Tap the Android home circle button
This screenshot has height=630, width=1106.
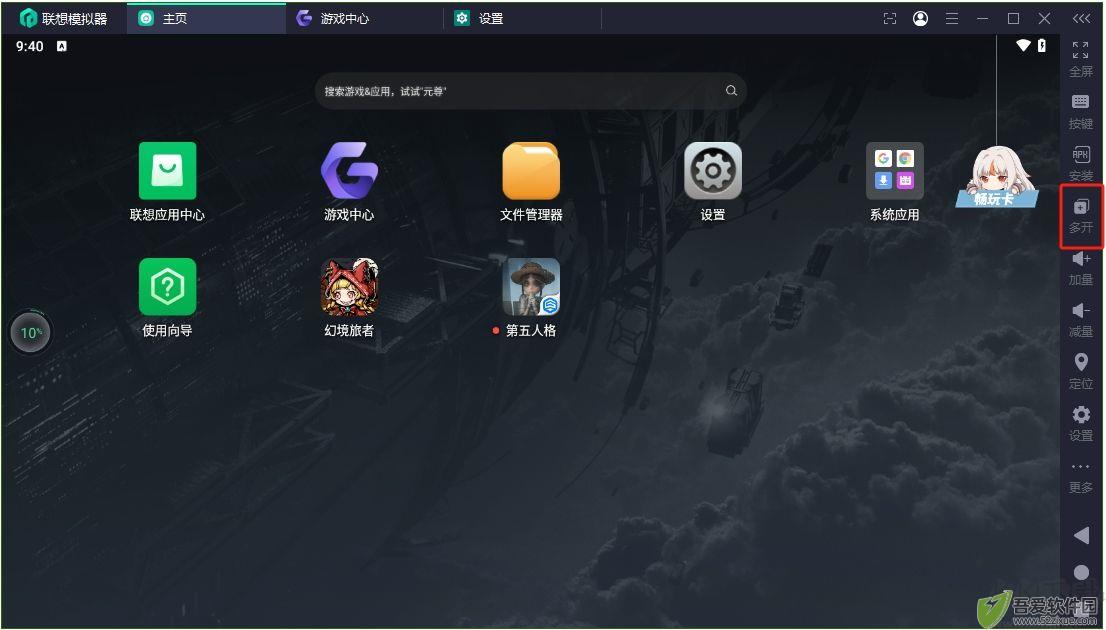click(x=1081, y=571)
